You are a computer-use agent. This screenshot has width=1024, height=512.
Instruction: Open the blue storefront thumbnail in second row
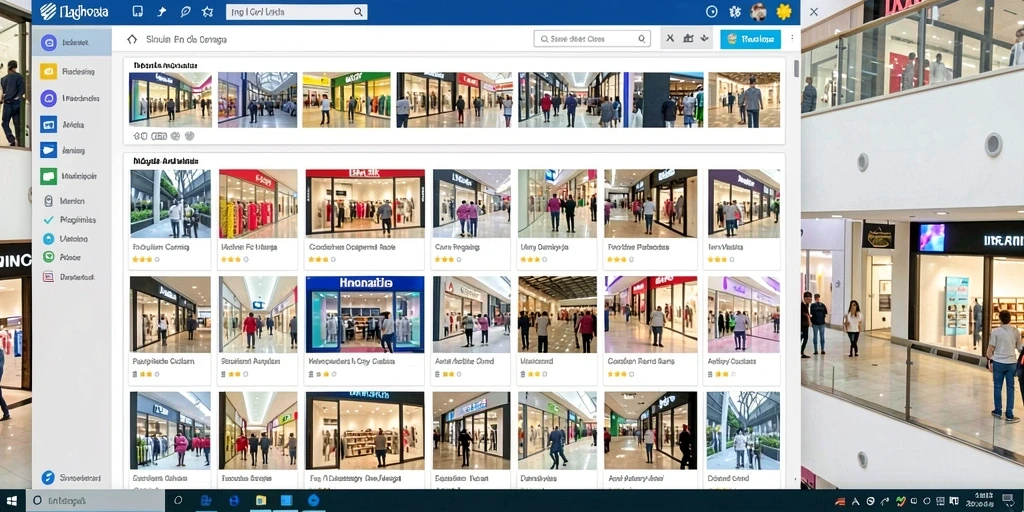click(x=365, y=314)
